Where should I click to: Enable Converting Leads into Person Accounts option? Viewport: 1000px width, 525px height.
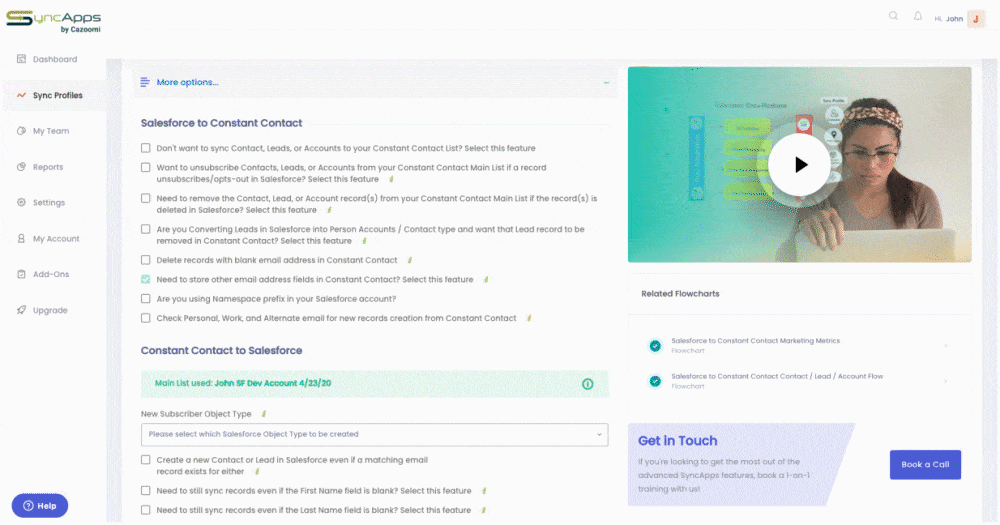tap(146, 229)
